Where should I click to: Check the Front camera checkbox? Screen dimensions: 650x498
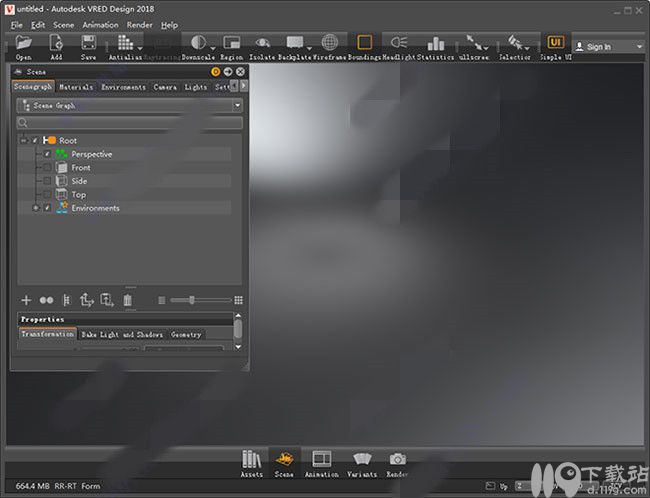[47, 168]
